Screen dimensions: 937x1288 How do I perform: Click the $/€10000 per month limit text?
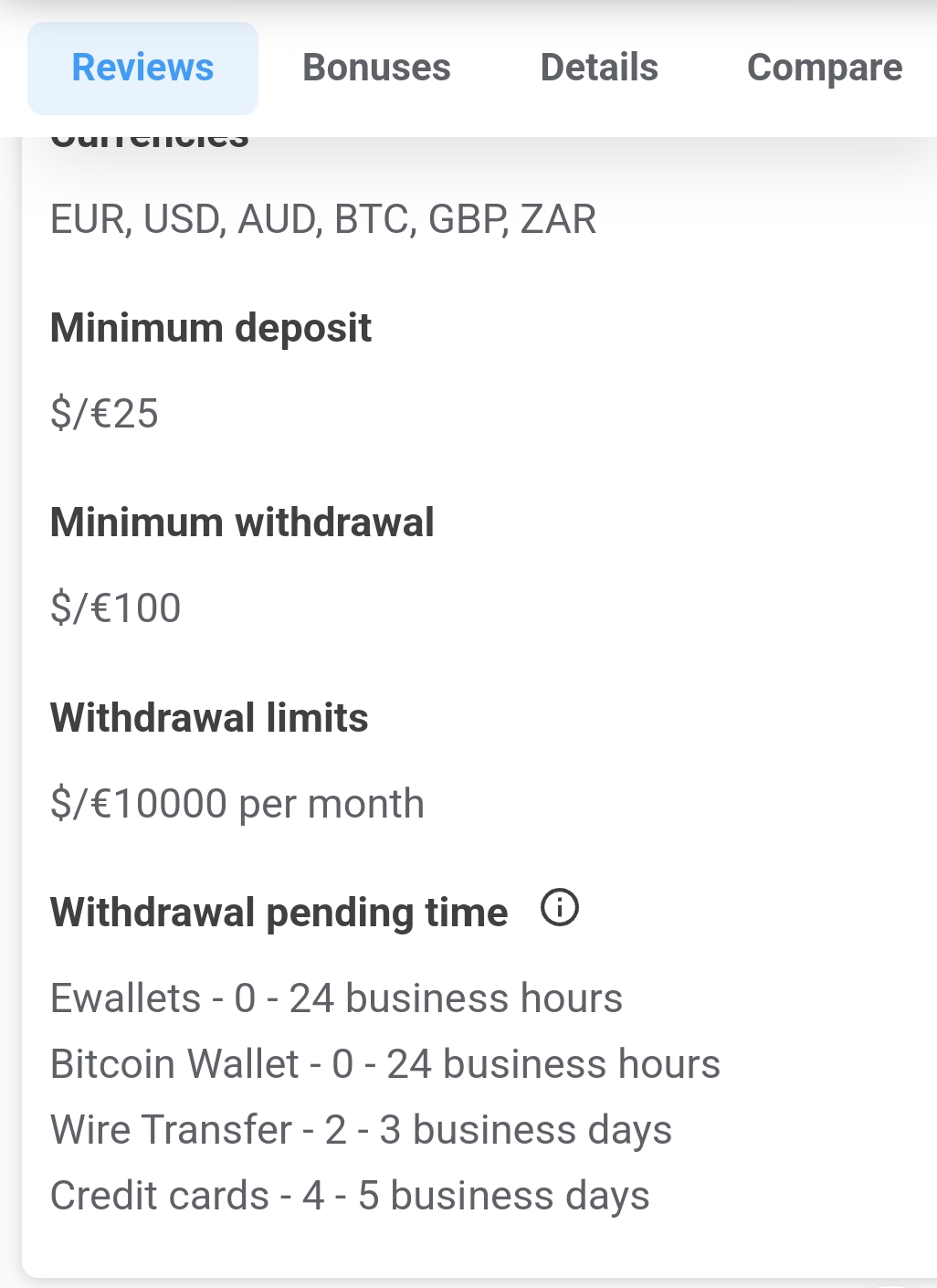tap(237, 804)
